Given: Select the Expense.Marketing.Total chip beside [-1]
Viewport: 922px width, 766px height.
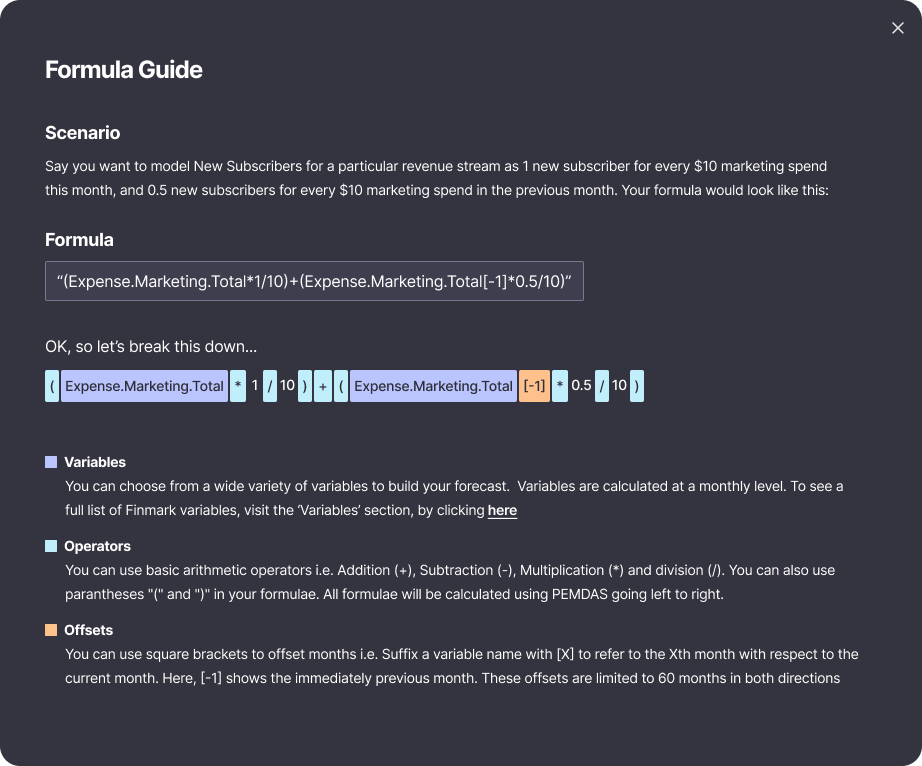Looking at the screenshot, I should [x=433, y=386].
